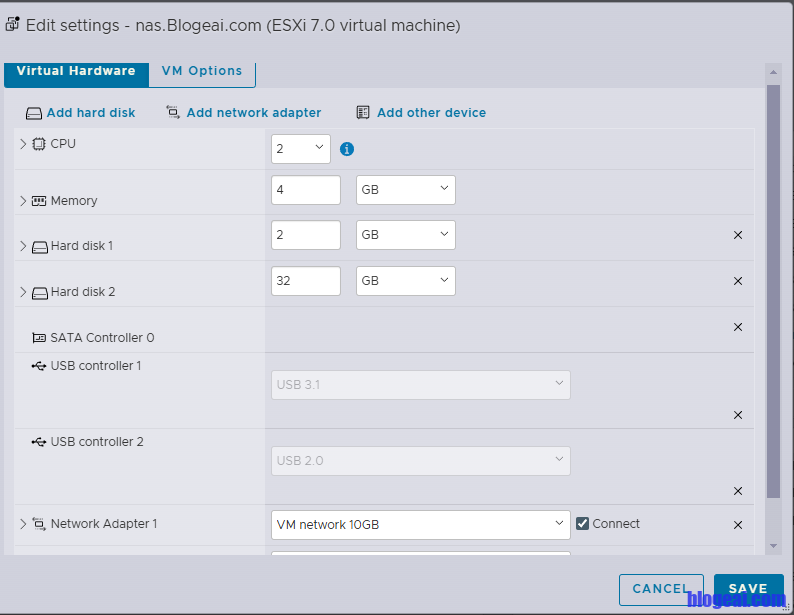
Task: Remove USB controller 1 with X icon
Action: coord(738,415)
